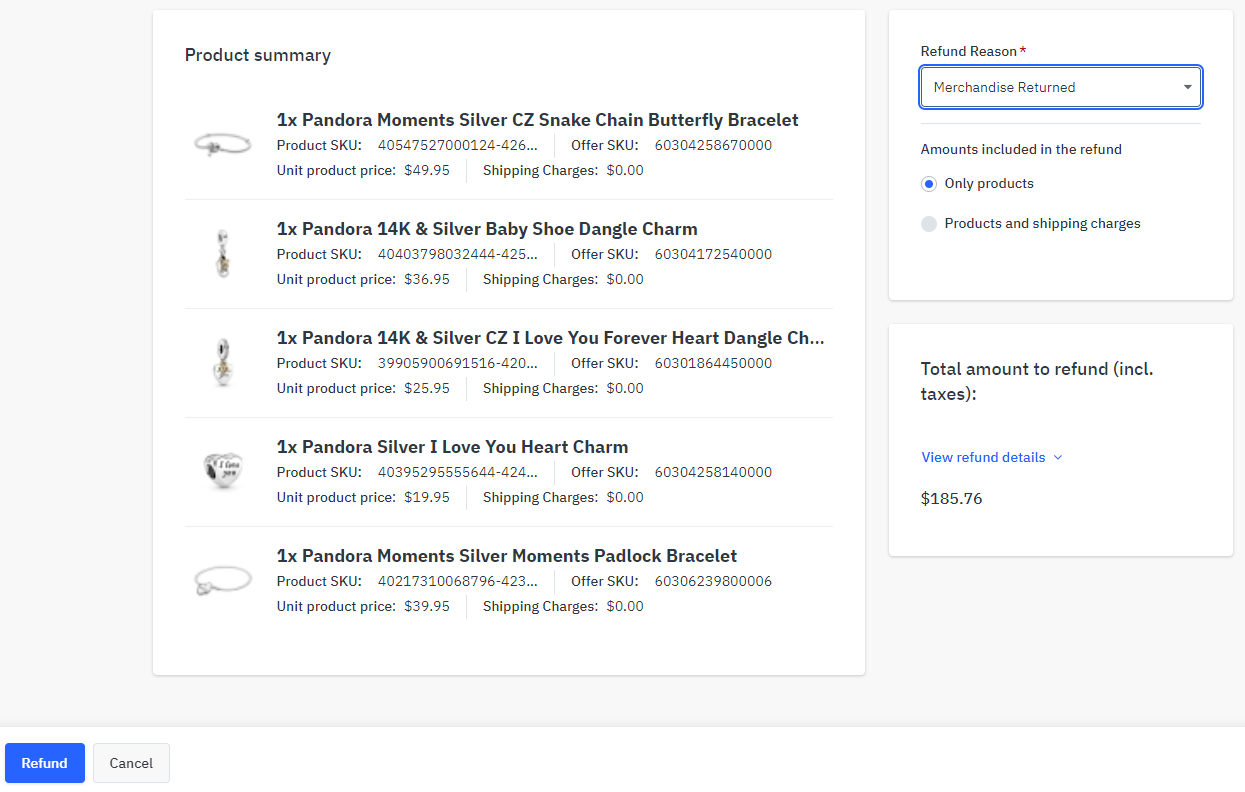Select the Moments Padlock Bracelet title
1245x792 pixels.
point(507,556)
